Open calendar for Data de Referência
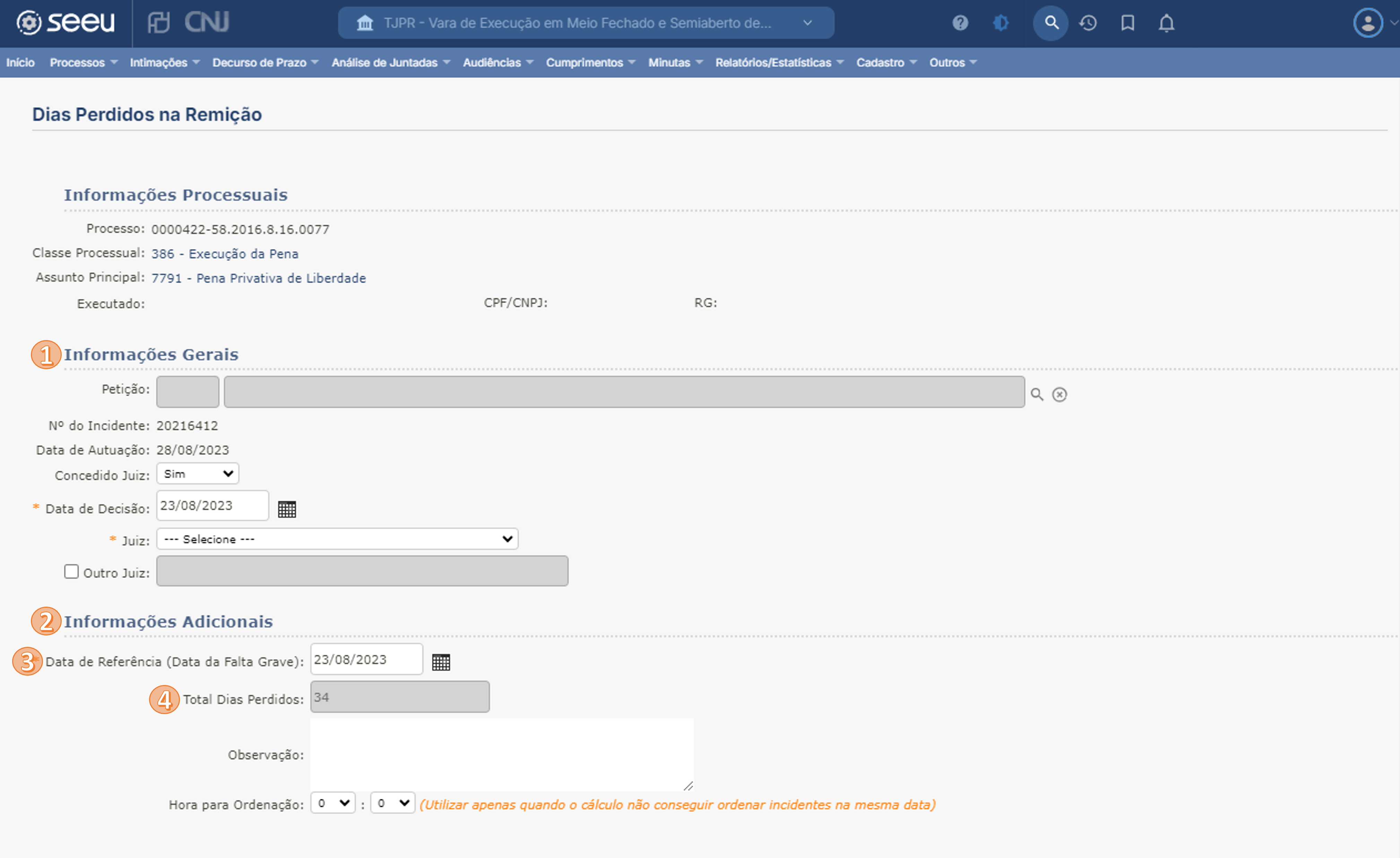Screen dimensions: 1400x858 (x=441, y=662)
